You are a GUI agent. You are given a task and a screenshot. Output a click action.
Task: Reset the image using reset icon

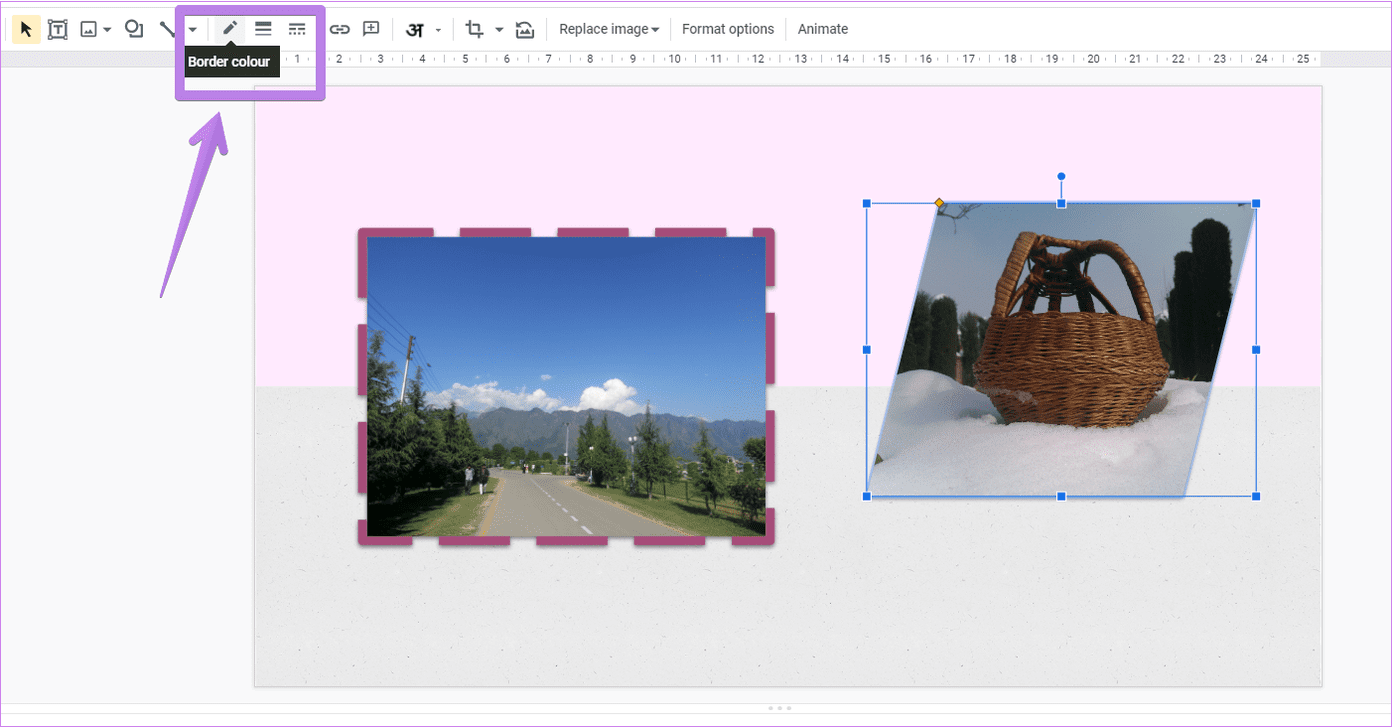tap(525, 30)
